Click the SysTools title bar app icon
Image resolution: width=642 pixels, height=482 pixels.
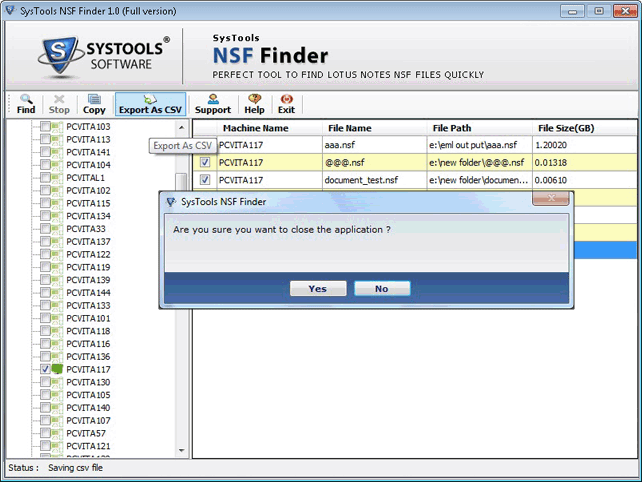point(10,10)
